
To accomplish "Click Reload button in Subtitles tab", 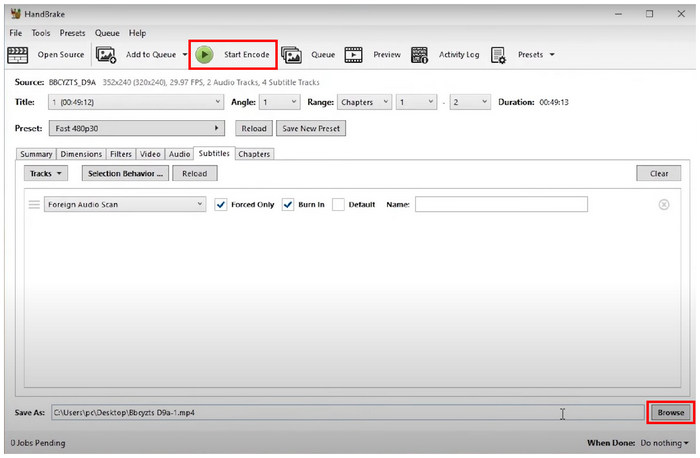I will 195,174.
